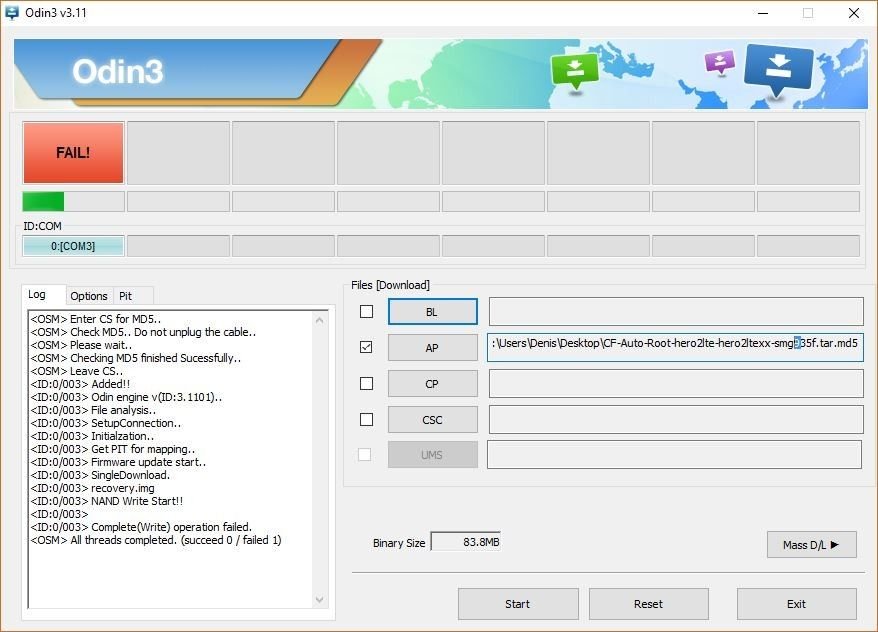Click log line 'All threads completed.'
Viewport: 878px width, 632px height.
156,540
